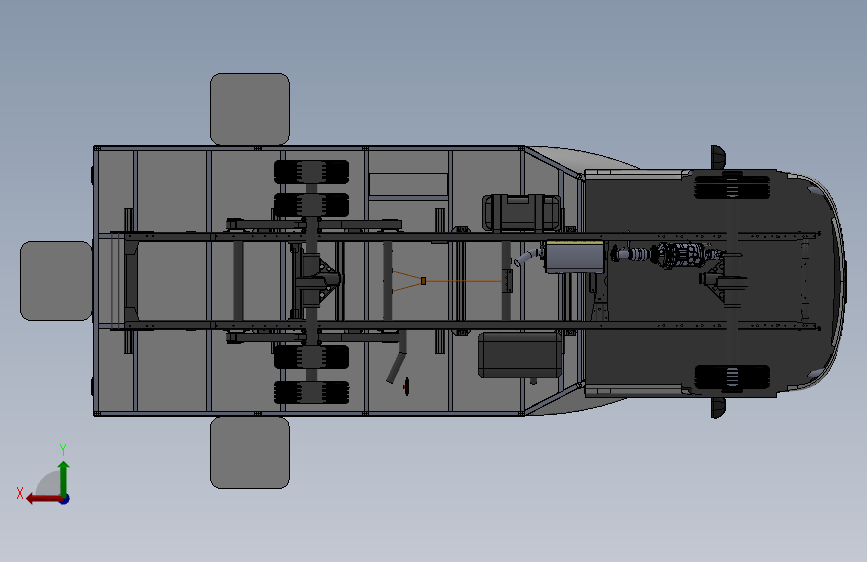Select the large dark tank below the frame rails
867x562 pixels.
click(x=520, y=355)
